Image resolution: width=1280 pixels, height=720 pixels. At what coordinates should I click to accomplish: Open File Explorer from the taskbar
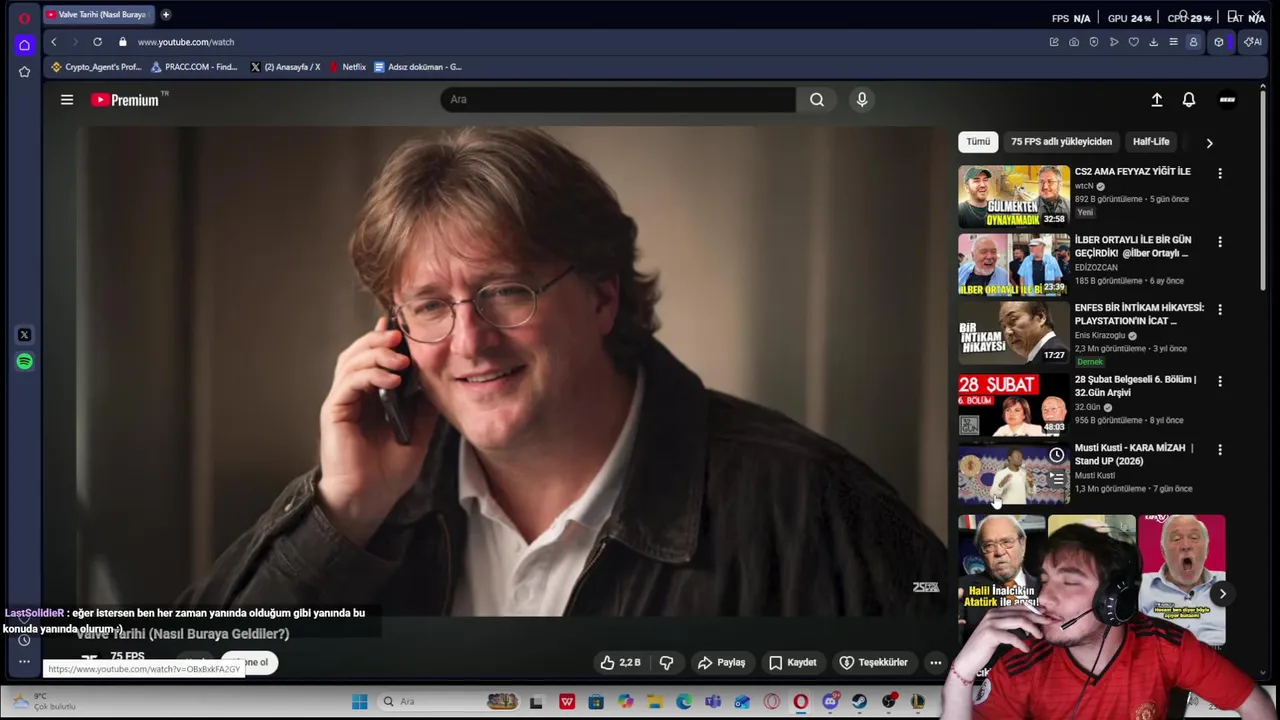(x=654, y=702)
